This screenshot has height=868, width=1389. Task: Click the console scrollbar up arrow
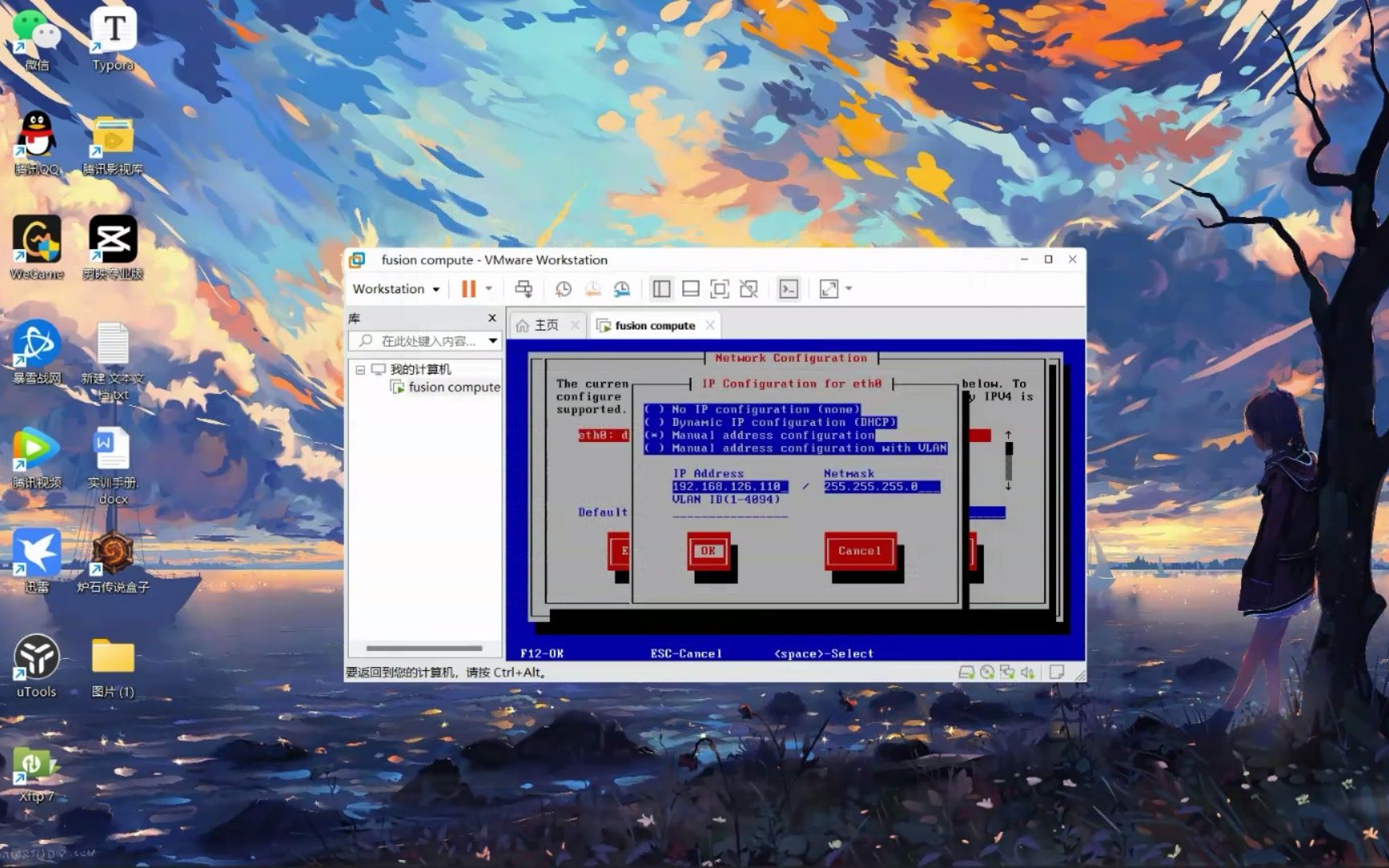coord(1010,434)
